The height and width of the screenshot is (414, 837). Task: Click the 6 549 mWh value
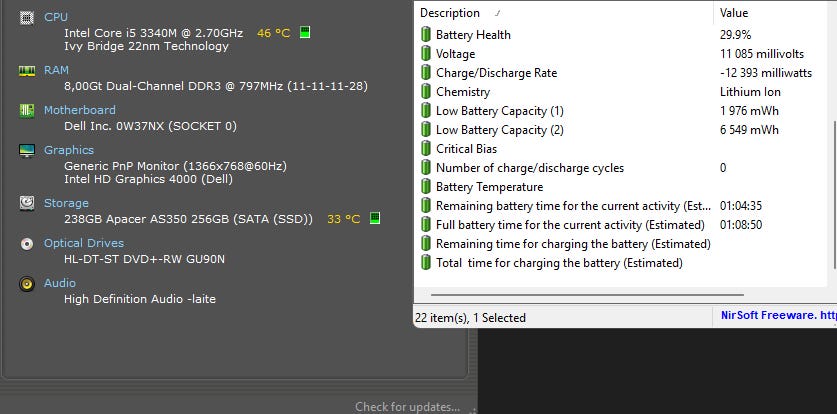click(749, 130)
